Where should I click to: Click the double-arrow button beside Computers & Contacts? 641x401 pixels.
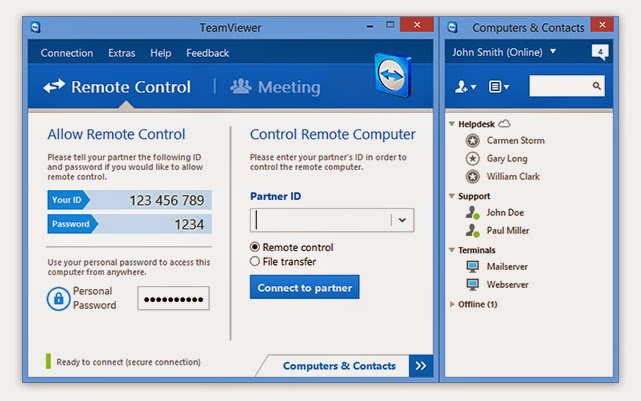[x=421, y=365]
